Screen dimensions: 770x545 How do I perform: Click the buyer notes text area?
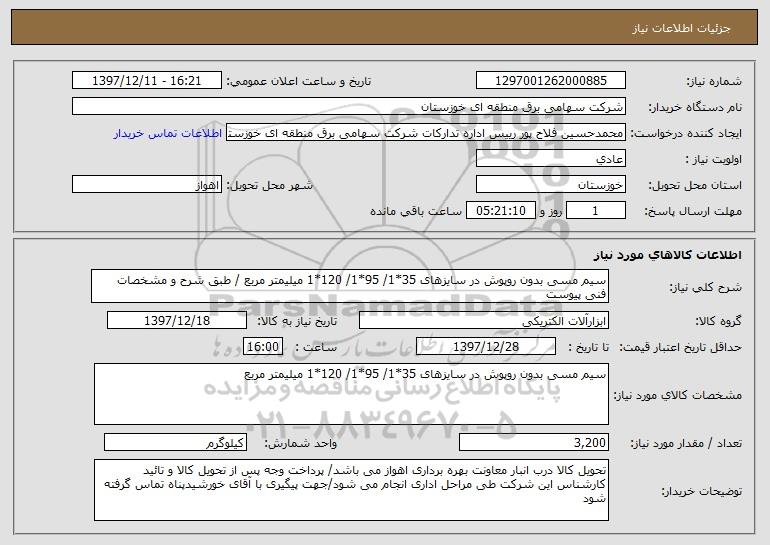click(x=351, y=490)
